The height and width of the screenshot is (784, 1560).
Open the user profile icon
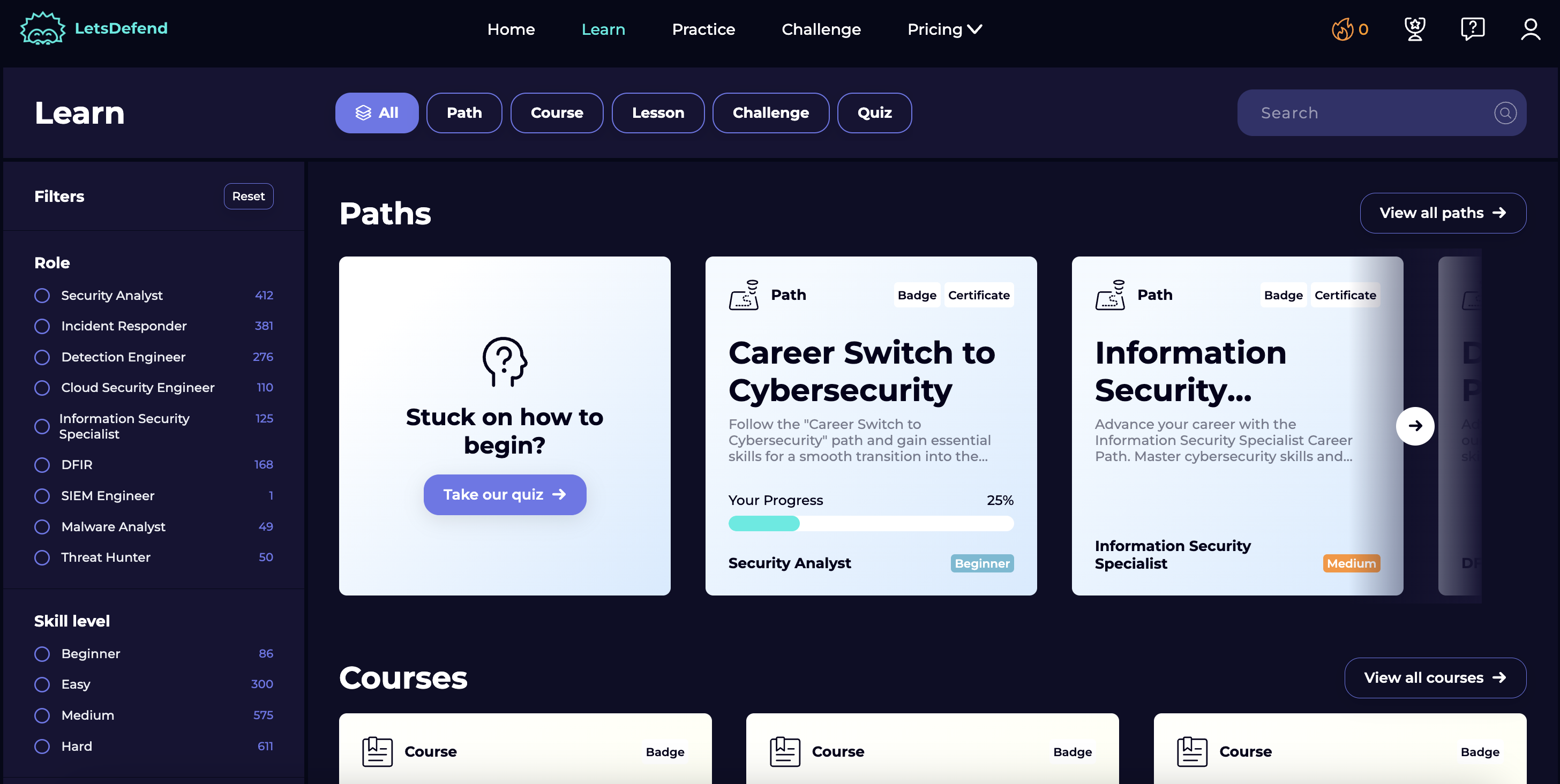tap(1531, 29)
